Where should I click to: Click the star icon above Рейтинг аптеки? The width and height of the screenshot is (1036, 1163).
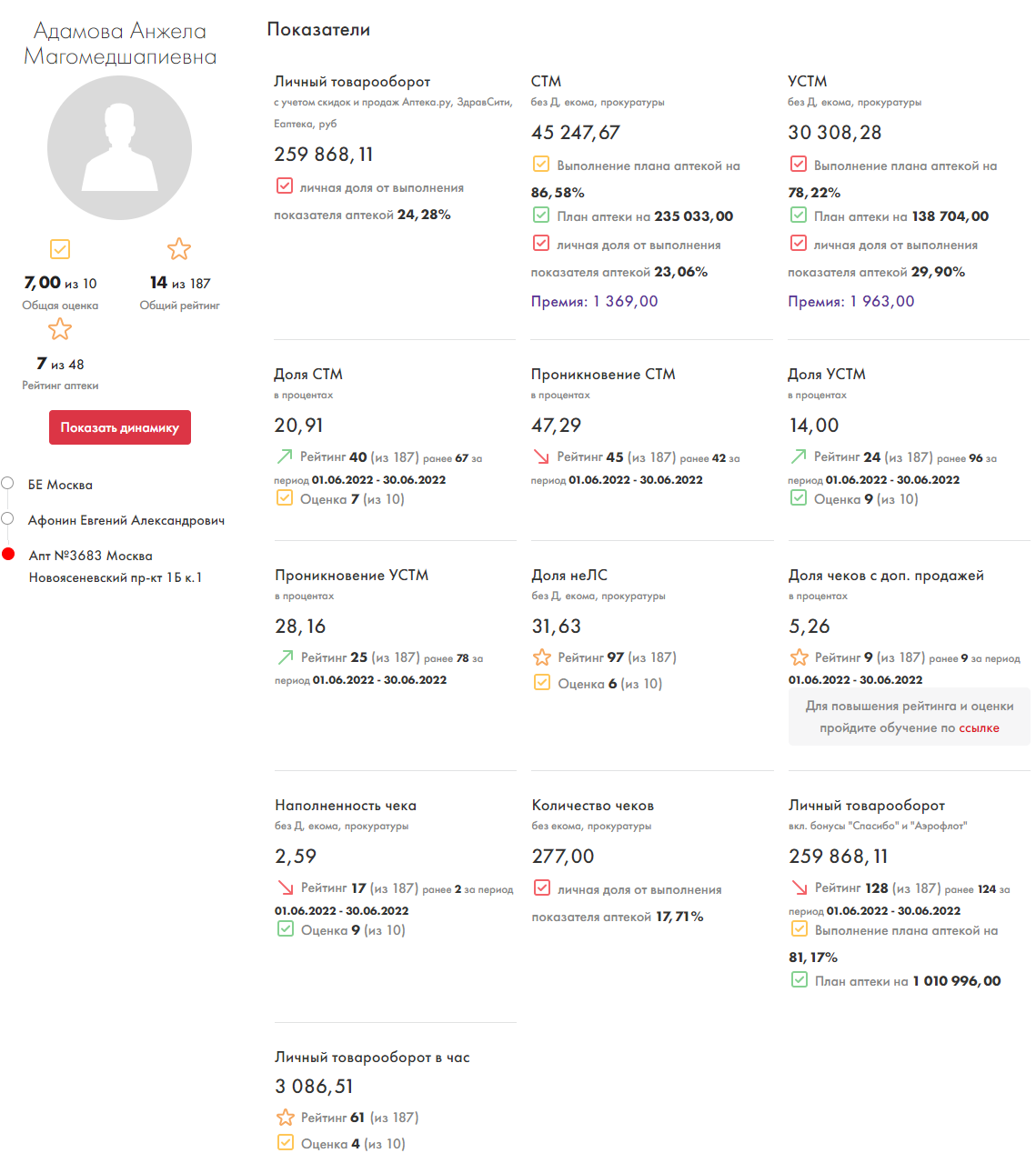tap(60, 329)
